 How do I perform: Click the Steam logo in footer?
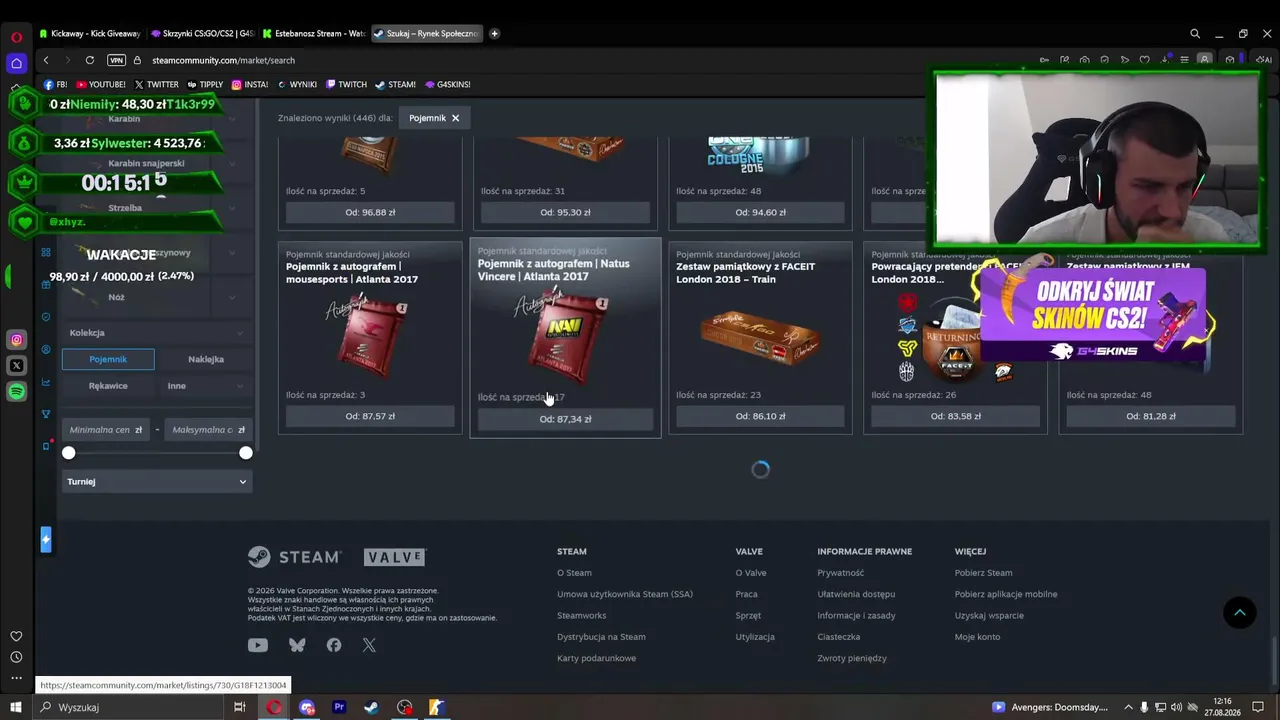294,557
